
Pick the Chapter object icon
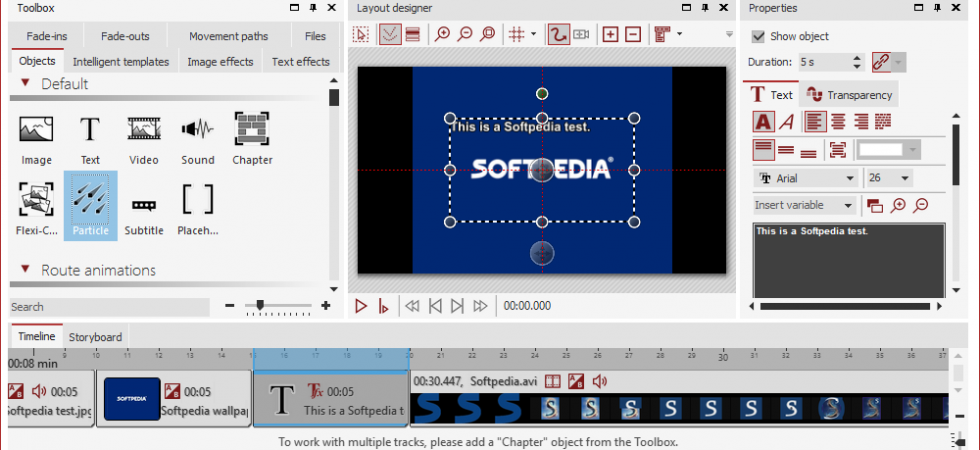252,129
